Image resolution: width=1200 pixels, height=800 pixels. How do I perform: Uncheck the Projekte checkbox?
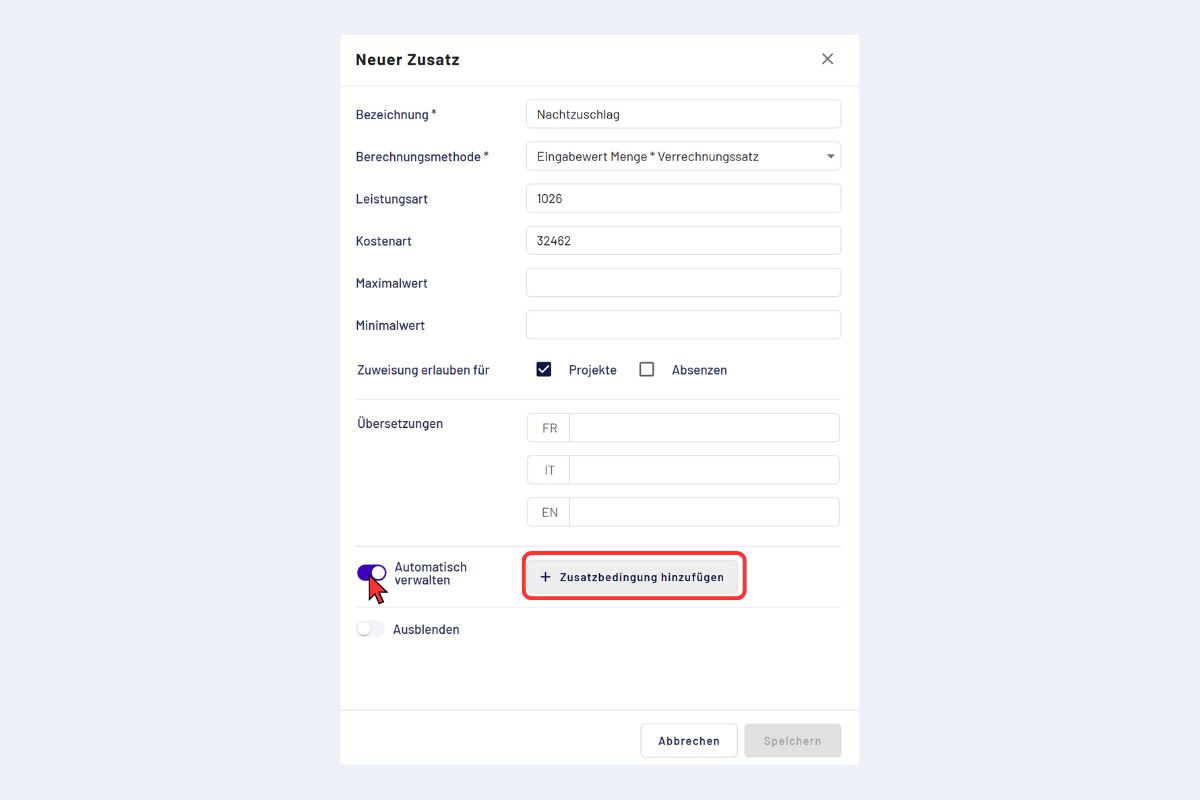tap(544, 369)
